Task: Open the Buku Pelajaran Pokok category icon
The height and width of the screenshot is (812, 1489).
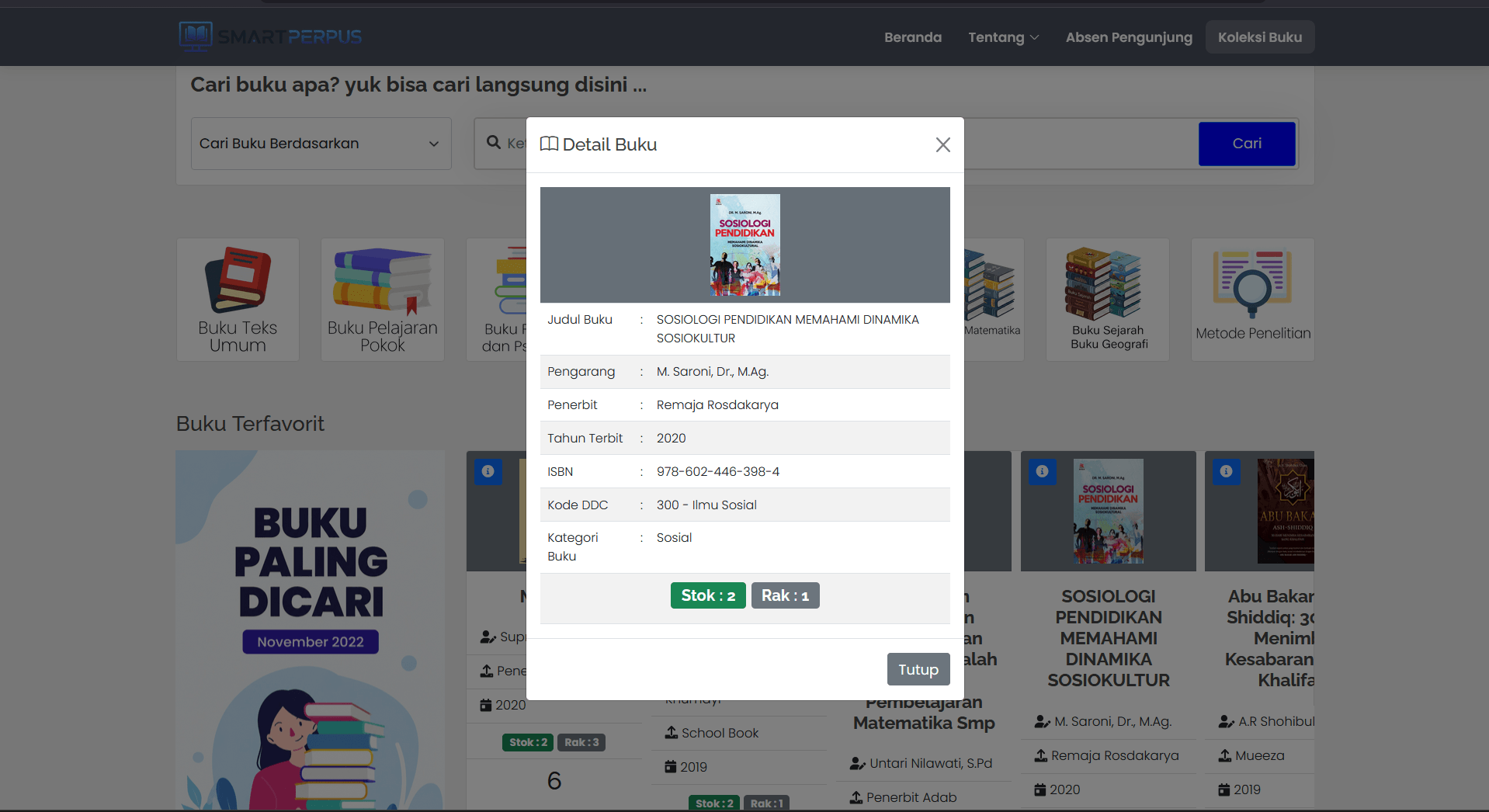Action: 383,300
